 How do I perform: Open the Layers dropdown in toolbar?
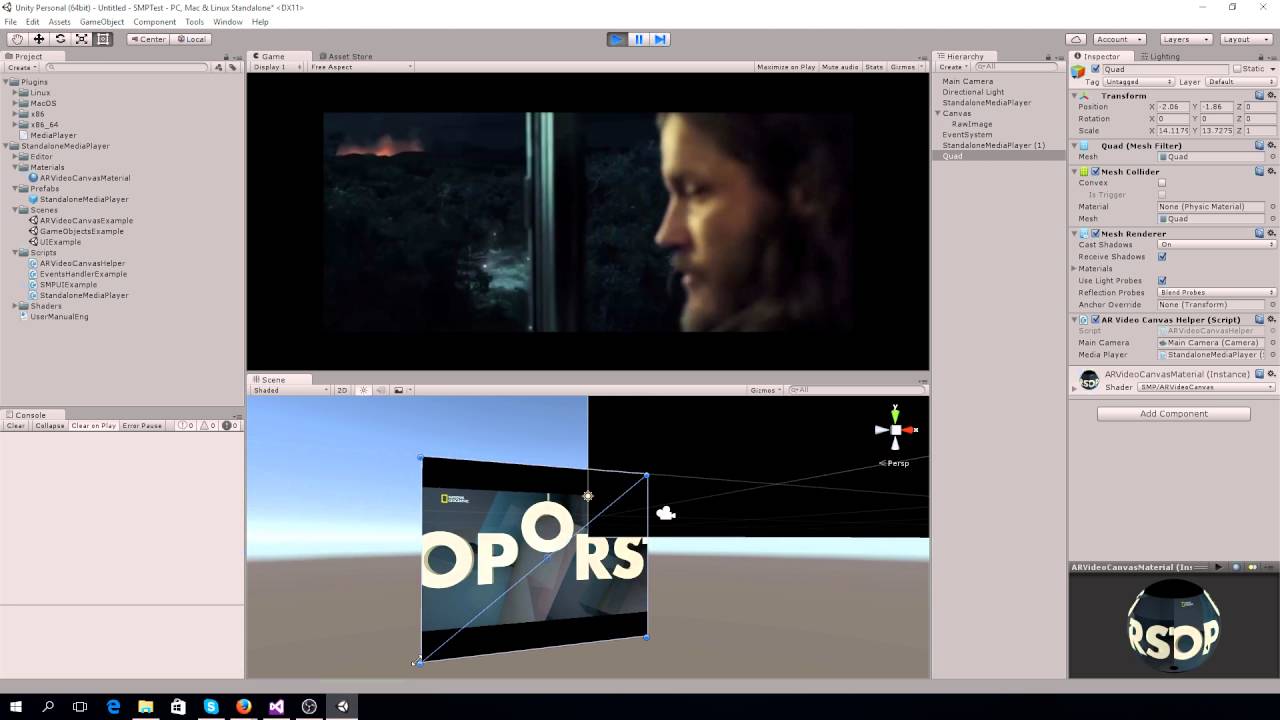[1186, 39]
